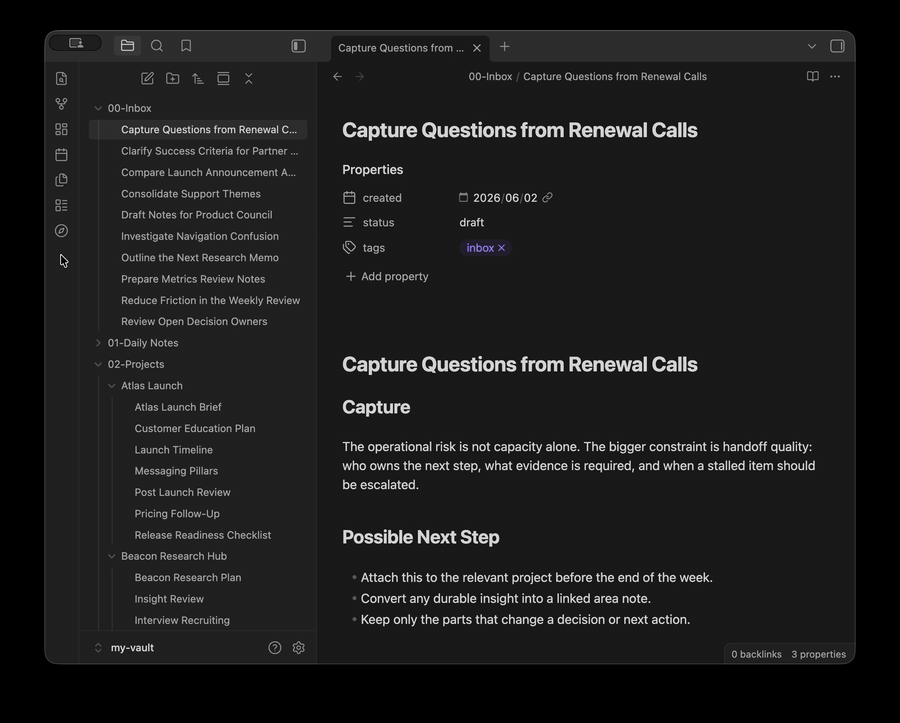Click 00-Inbox in the breadcrumb
This screenshot has width=900, height=723.
click(x=490, y=76)
